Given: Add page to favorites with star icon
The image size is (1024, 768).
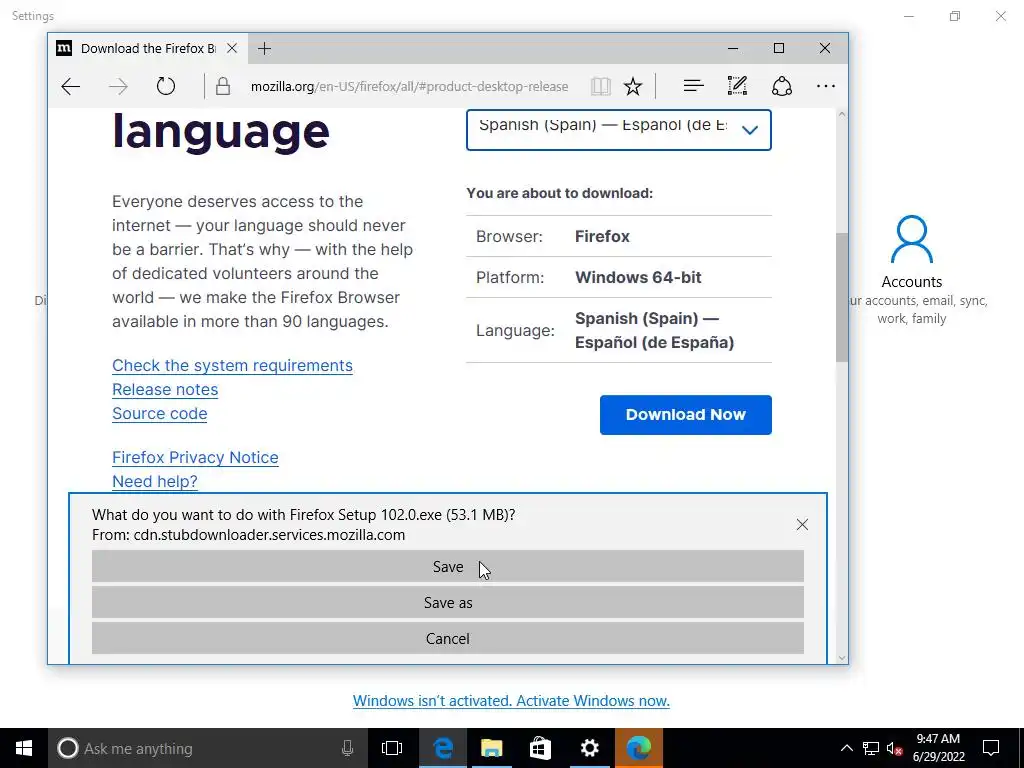Looking at the screenshot, I should tap(633, 86).
